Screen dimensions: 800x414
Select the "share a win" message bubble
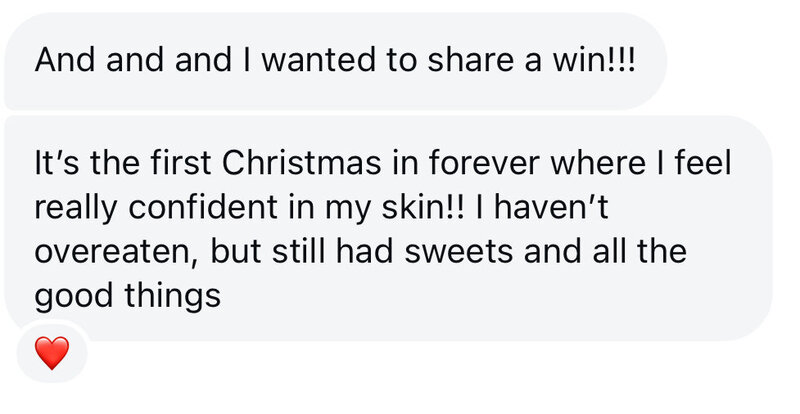click(334, 61)
